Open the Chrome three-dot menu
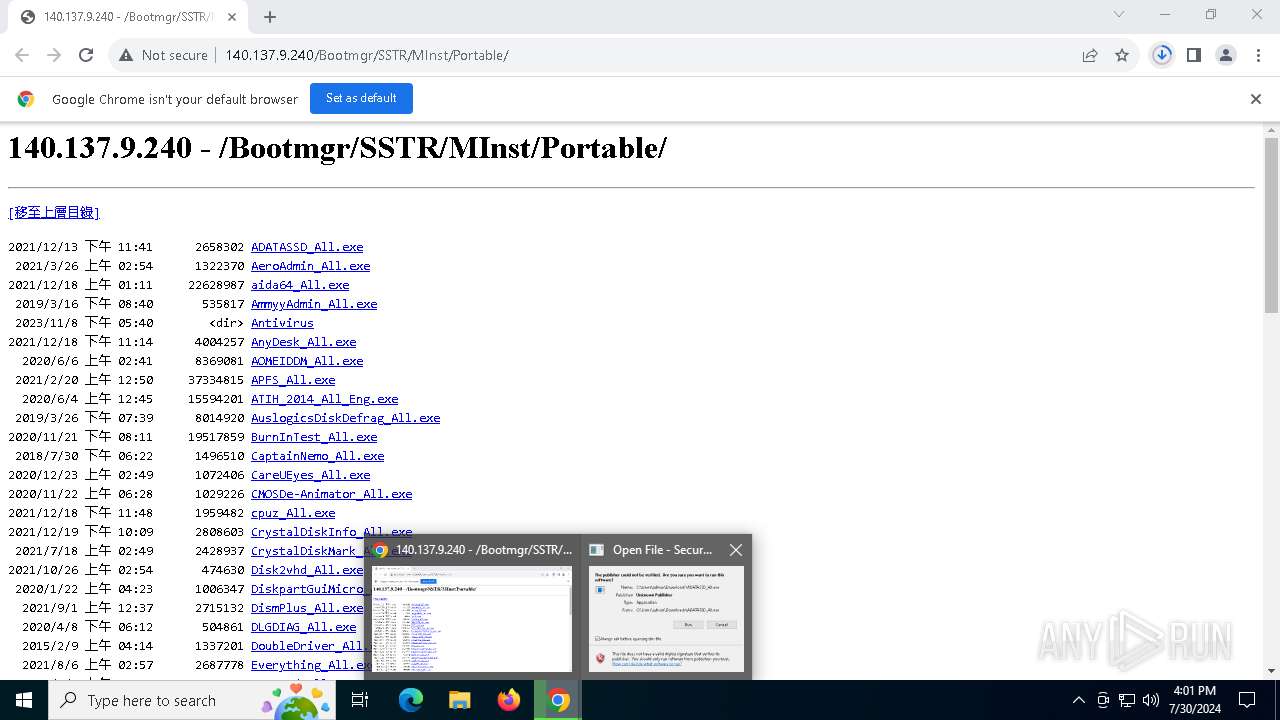Image resolution: width=1280 pixels, height=720 pixels. [x=1258, y=55]
